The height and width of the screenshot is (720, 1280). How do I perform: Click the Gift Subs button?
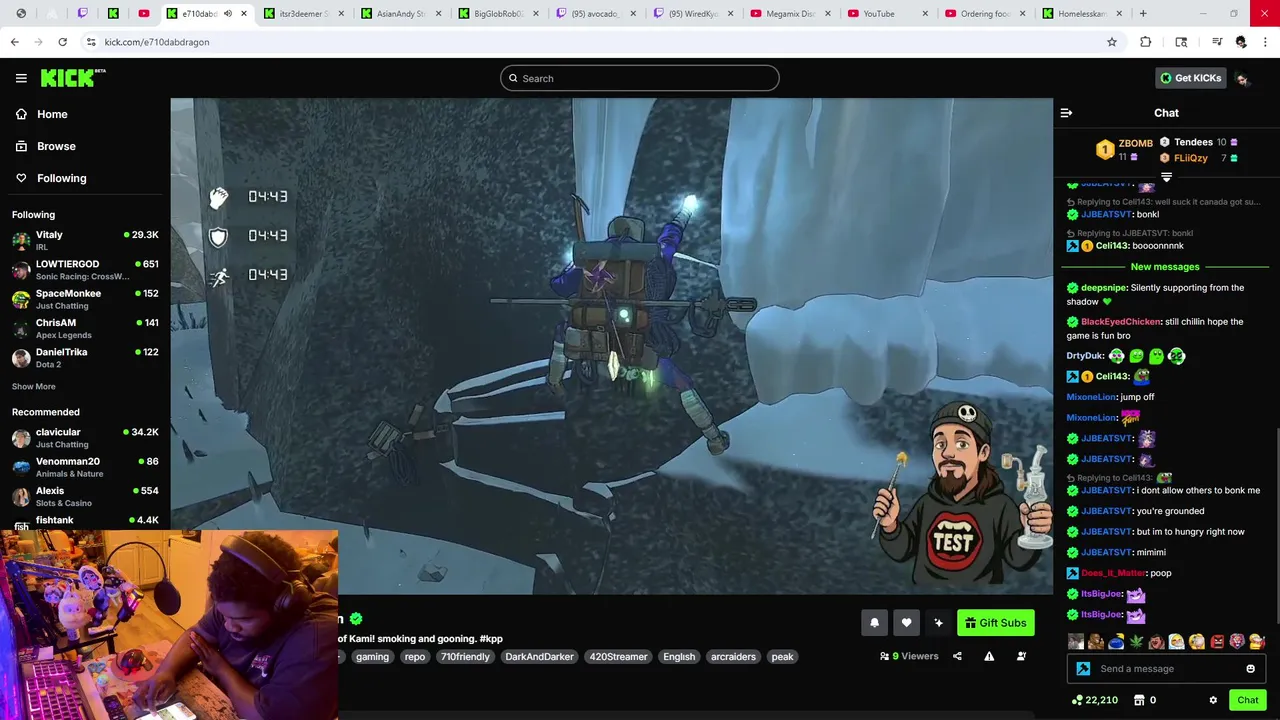tap(996, 623)
